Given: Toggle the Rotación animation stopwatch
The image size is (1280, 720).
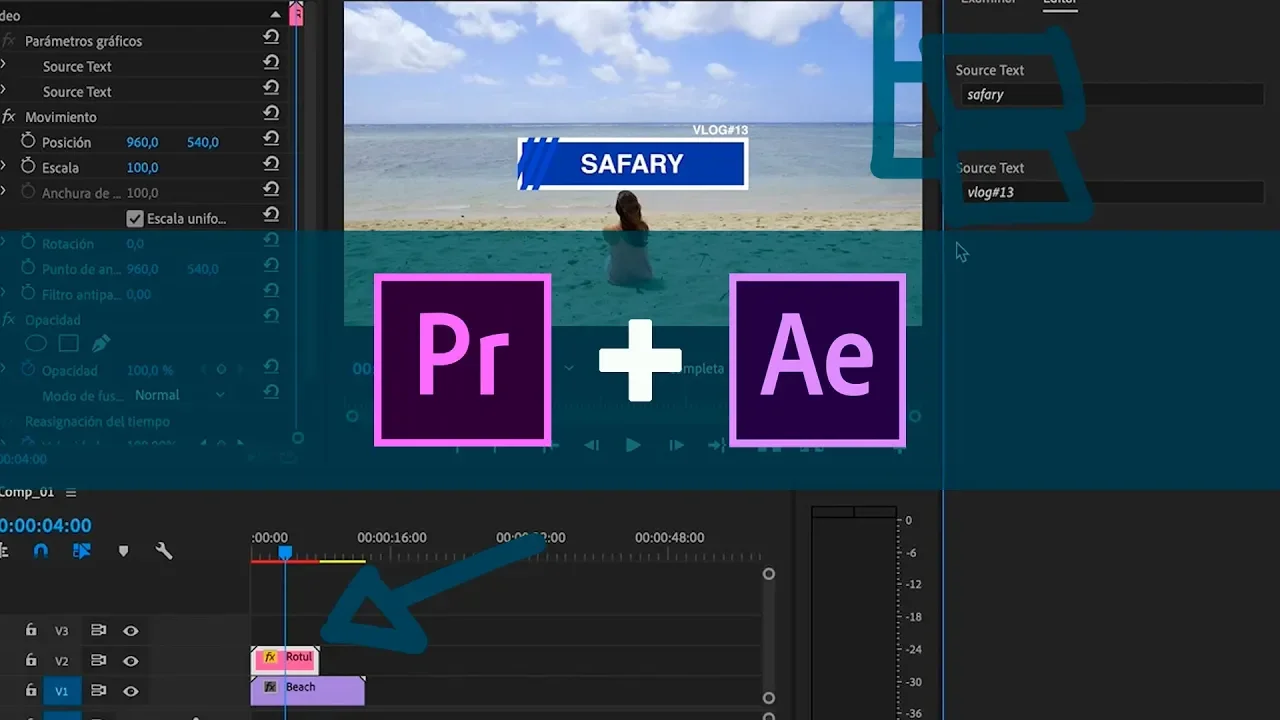Looking at the screenshot, I should (28, 243).
